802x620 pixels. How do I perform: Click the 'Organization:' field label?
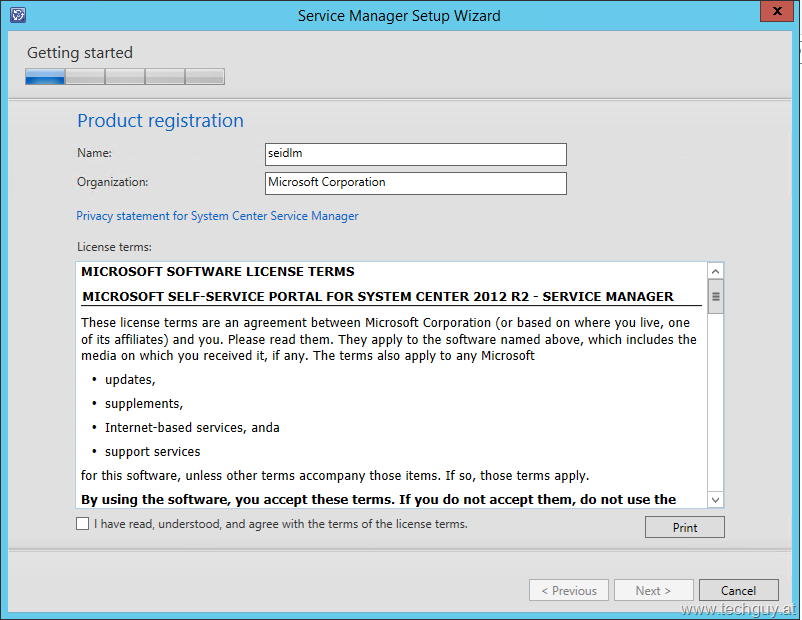click(113, 182)
